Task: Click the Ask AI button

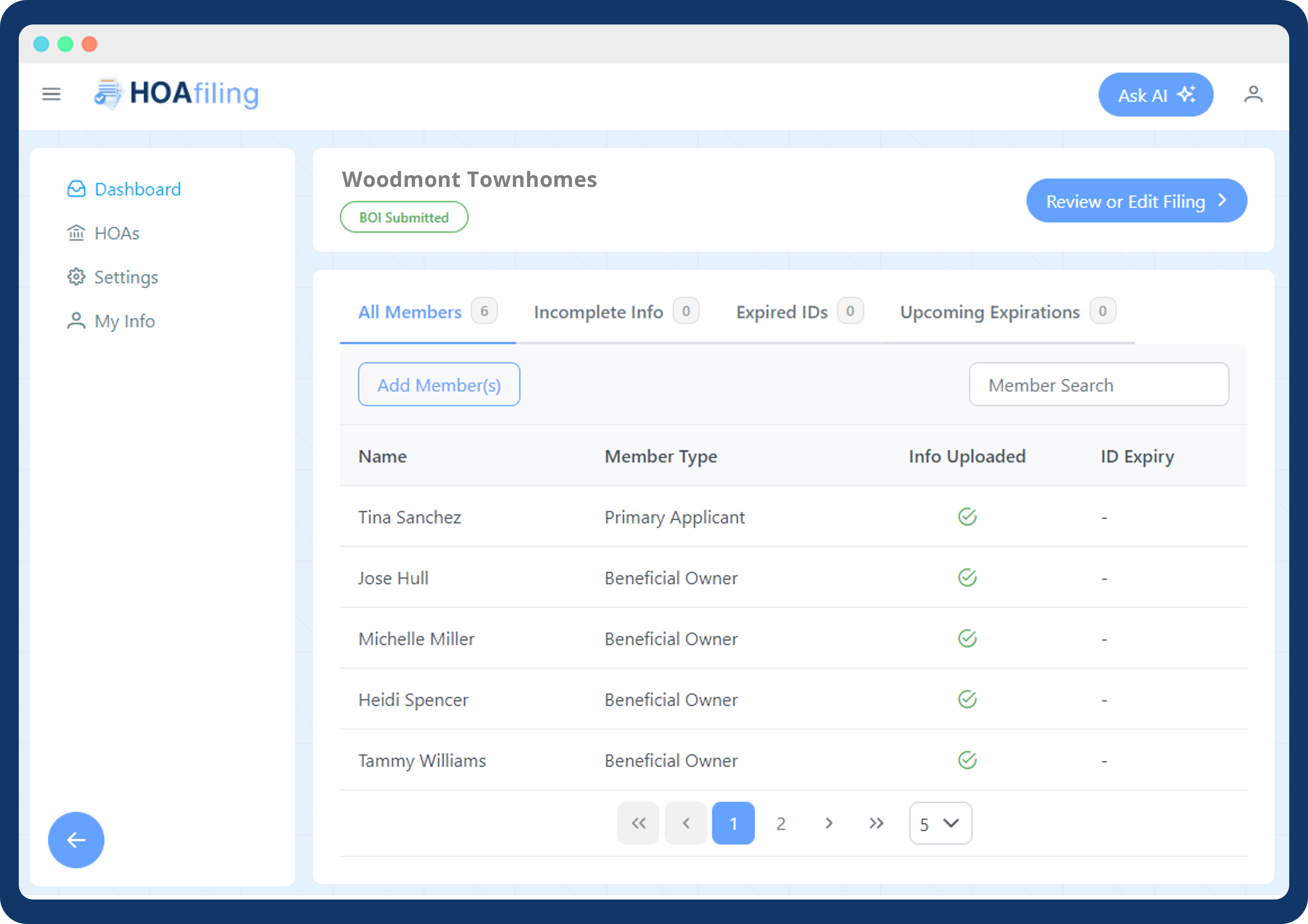Action: tap(1156, 95)
